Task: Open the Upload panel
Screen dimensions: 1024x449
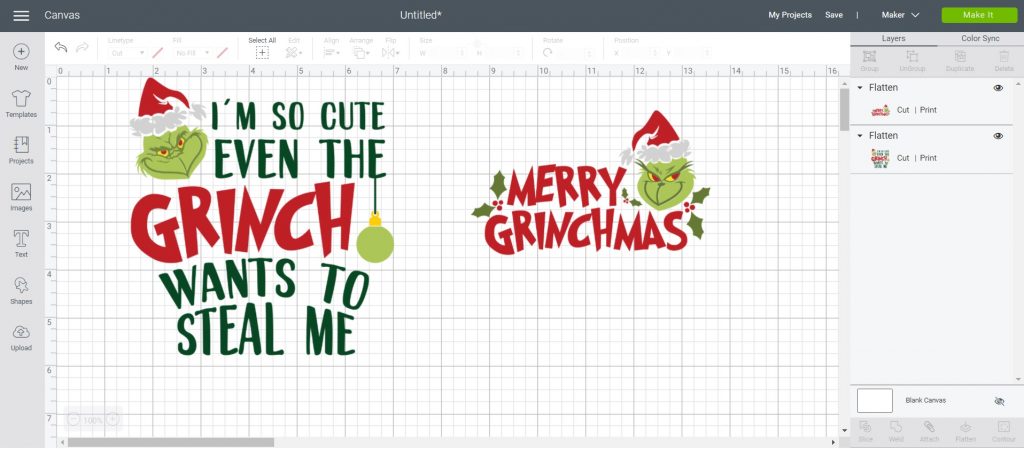Action: pos(21,337)
